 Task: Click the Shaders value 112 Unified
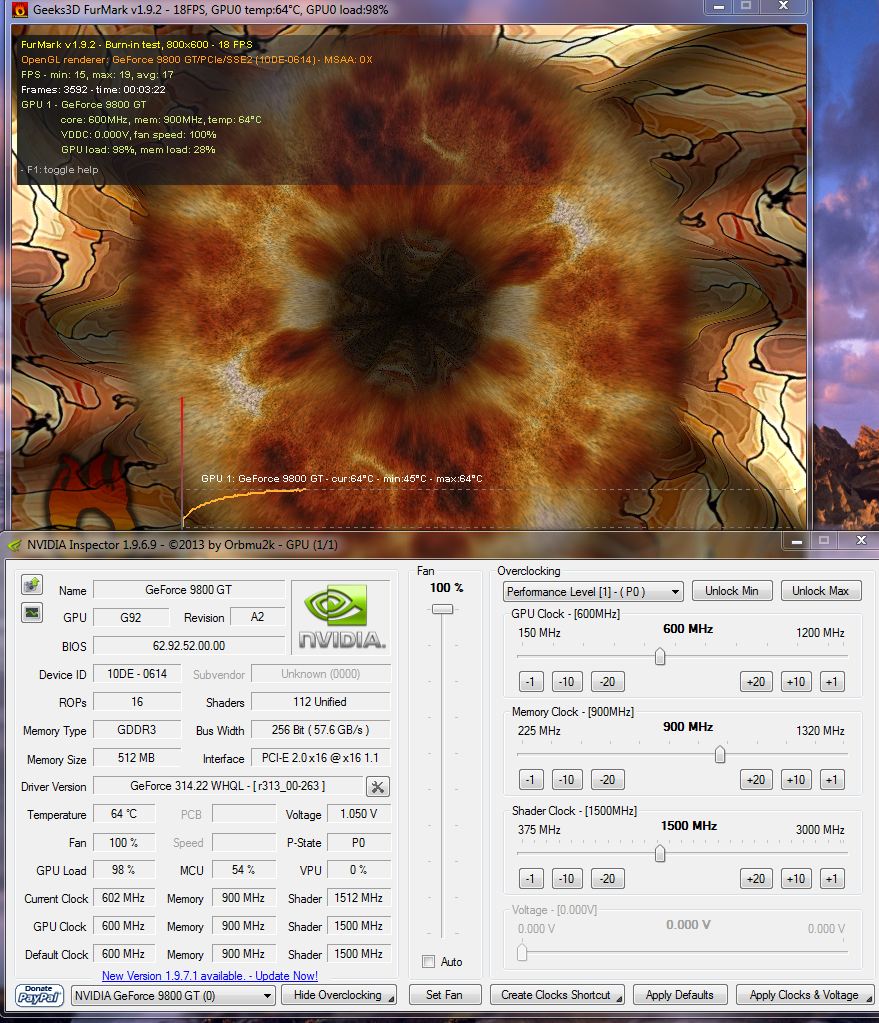coord(320,702)
